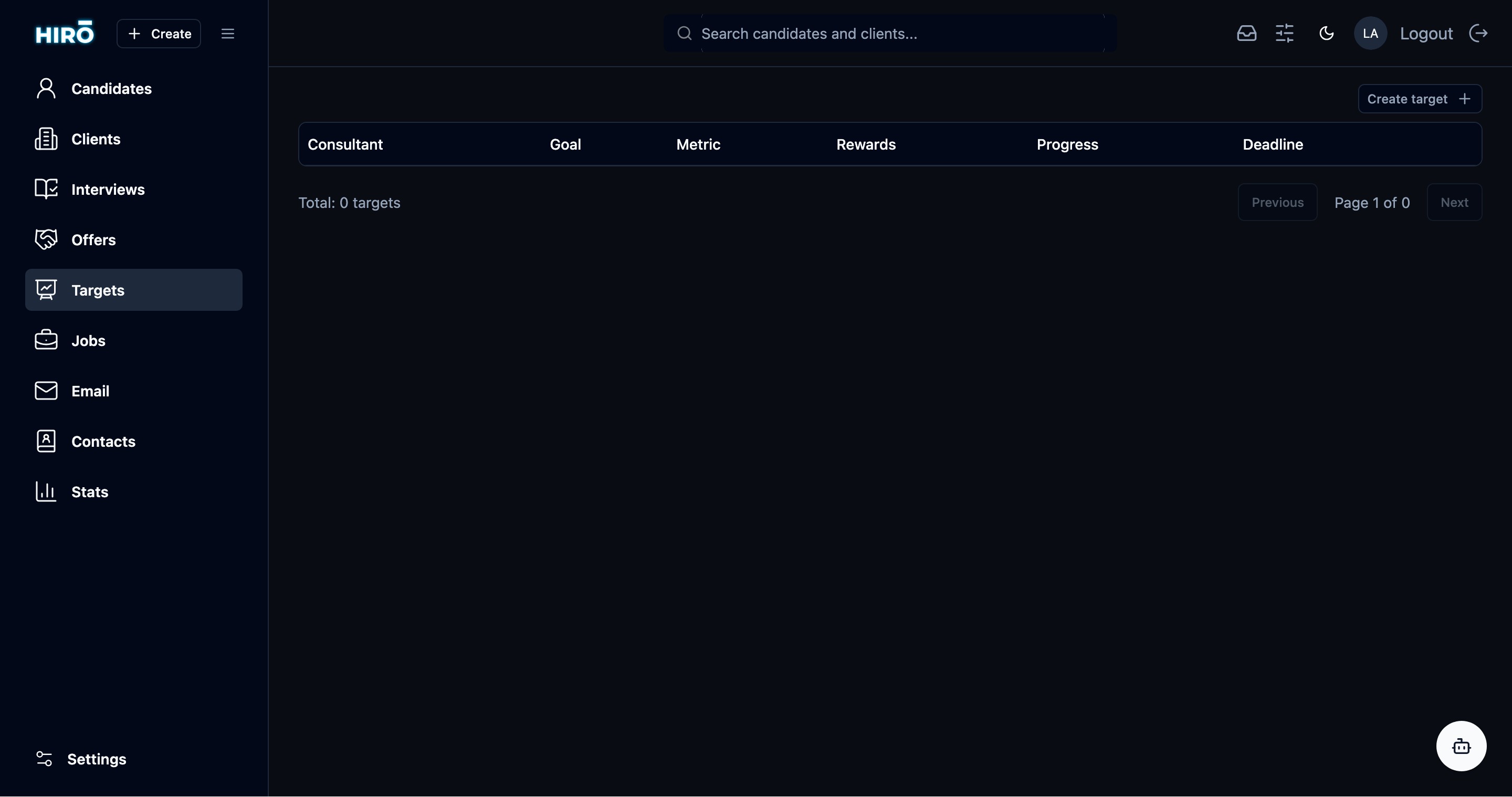Open Settings at sidebar bottom
Screen dimensions: 1512x797
96,759
